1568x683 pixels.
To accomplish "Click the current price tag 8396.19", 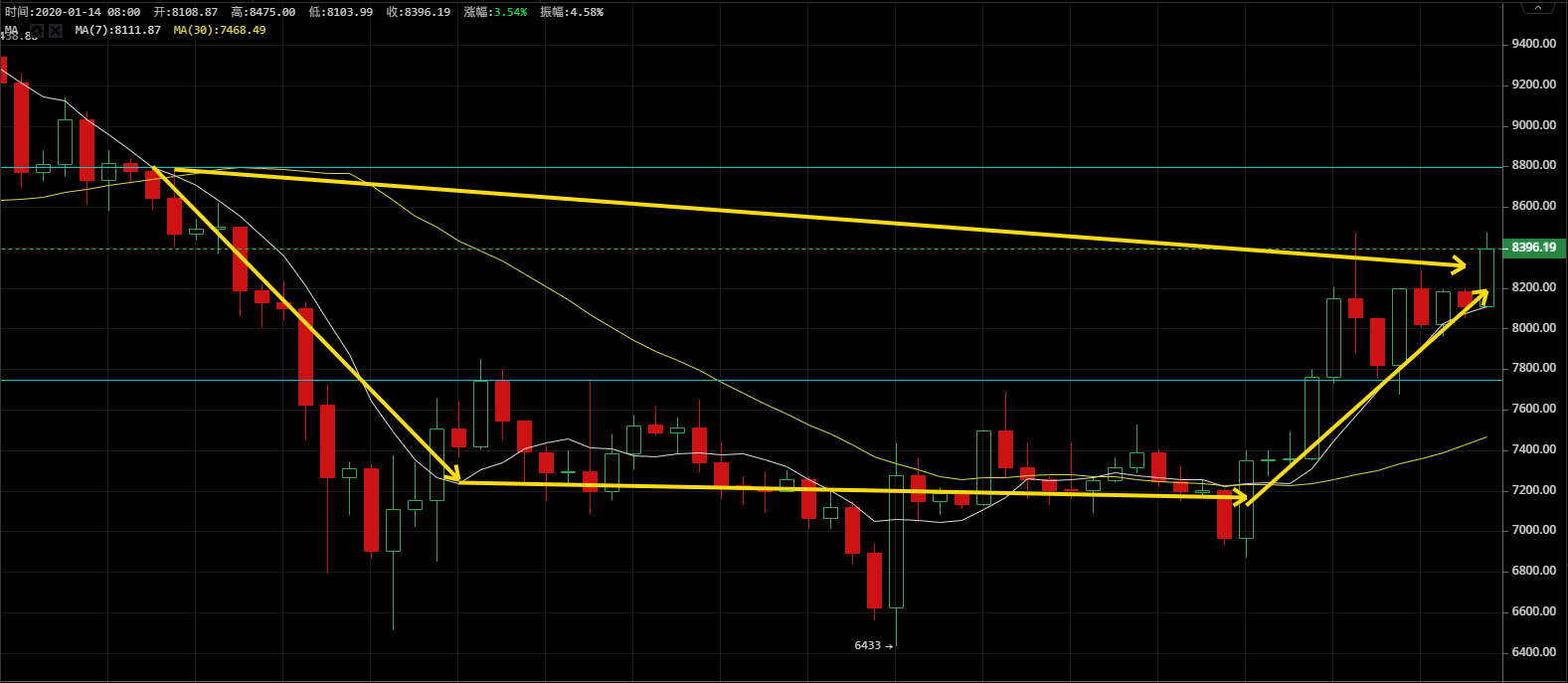I will [x=1533, y=247].
